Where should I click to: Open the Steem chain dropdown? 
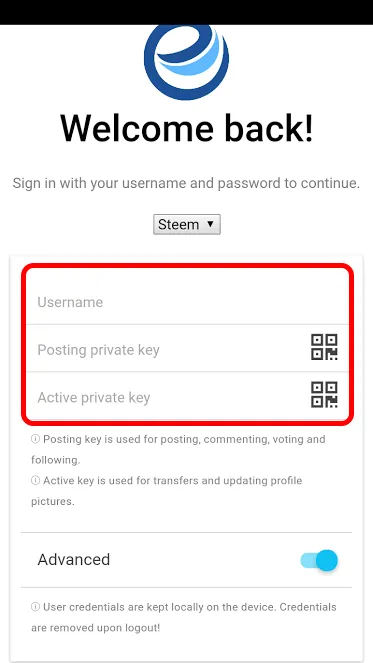[186, 225]
